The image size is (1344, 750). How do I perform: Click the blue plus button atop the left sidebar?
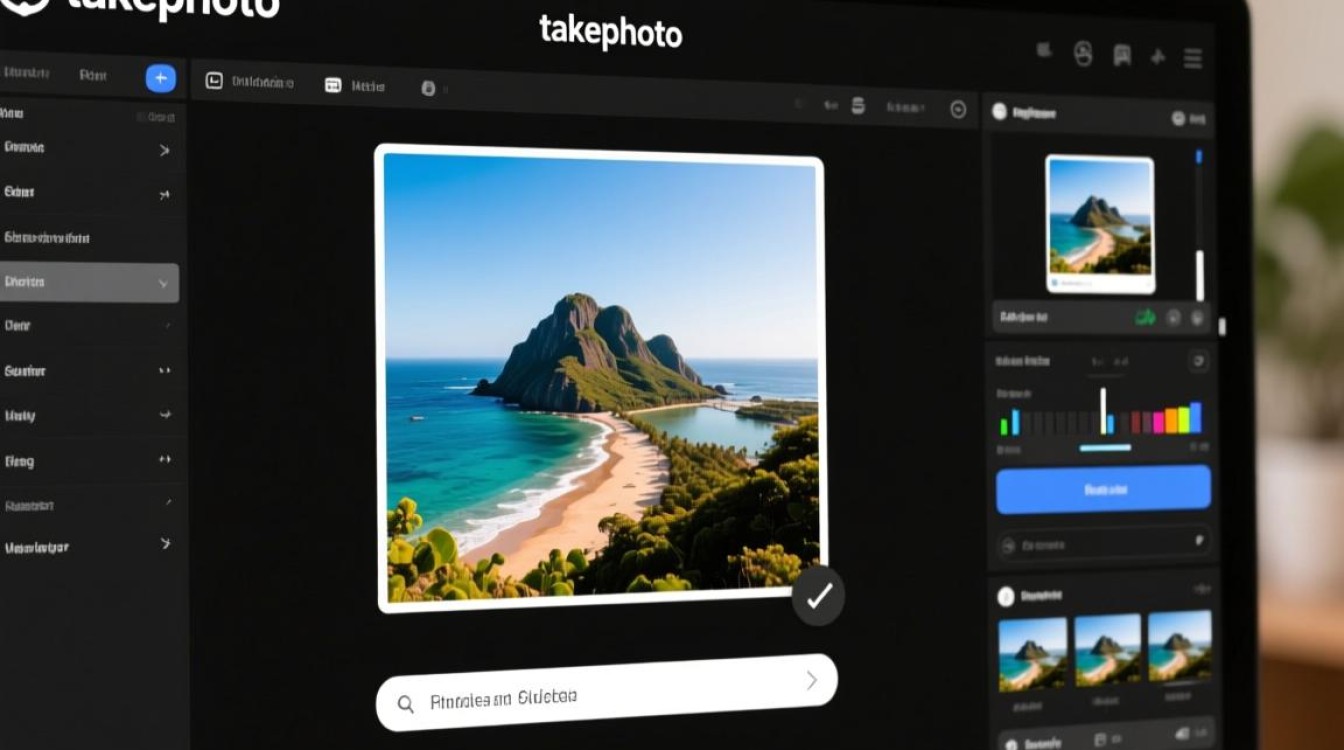pos(159,77)
